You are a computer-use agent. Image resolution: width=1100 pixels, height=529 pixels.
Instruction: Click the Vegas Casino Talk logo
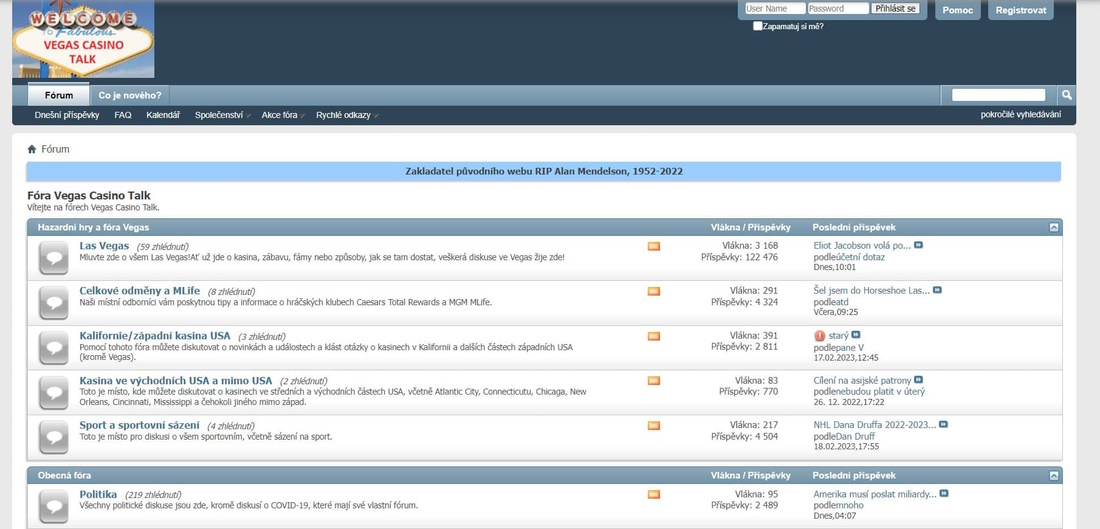pyautogui.click(x=83, y=39)
